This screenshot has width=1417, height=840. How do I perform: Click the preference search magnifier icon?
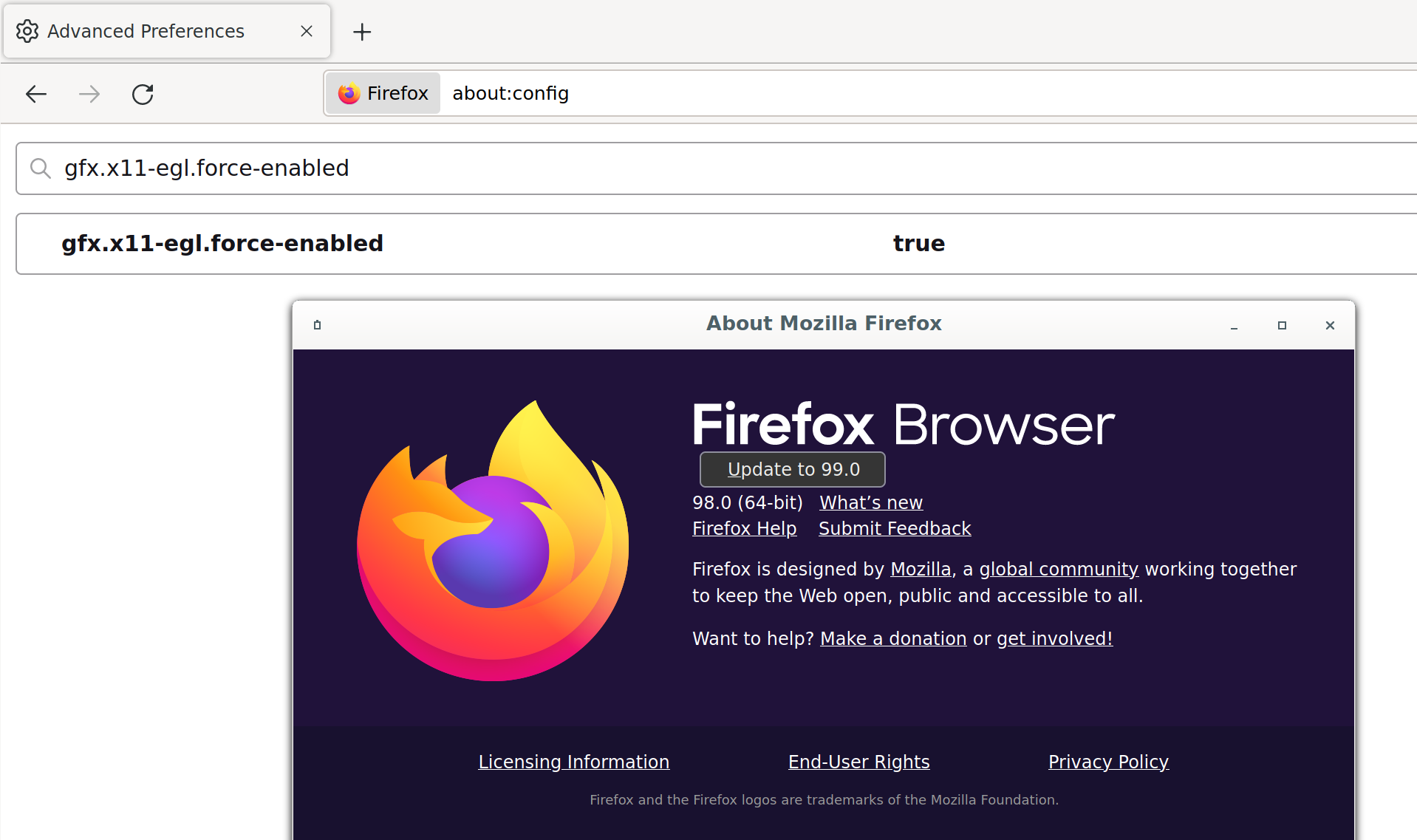coord(41,168)
